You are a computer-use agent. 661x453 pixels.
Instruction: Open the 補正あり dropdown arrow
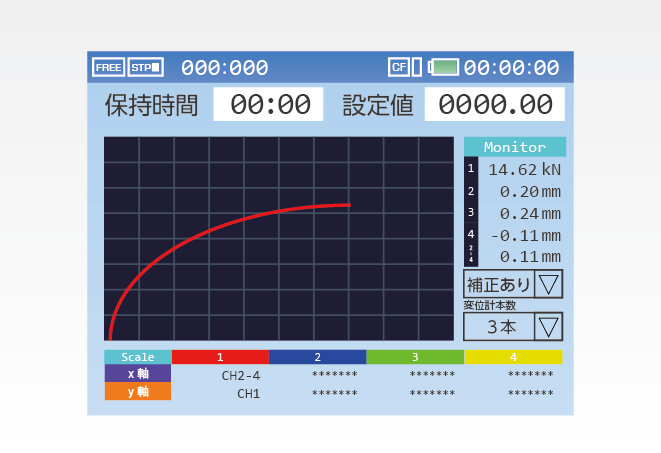tap(548, 284)
